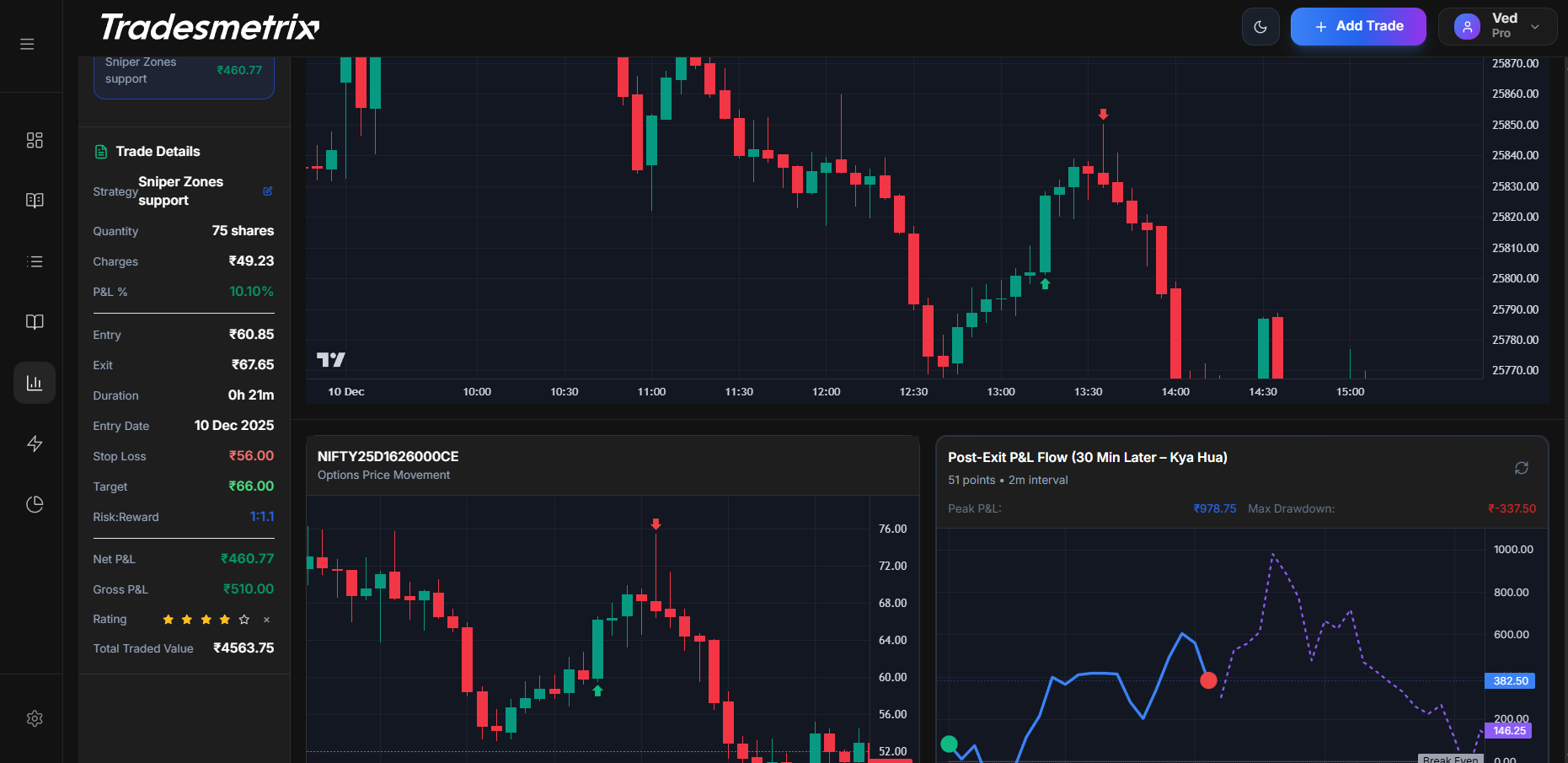Clear the rating with the x
The image size is (1568, 763).
click(266, 620)
